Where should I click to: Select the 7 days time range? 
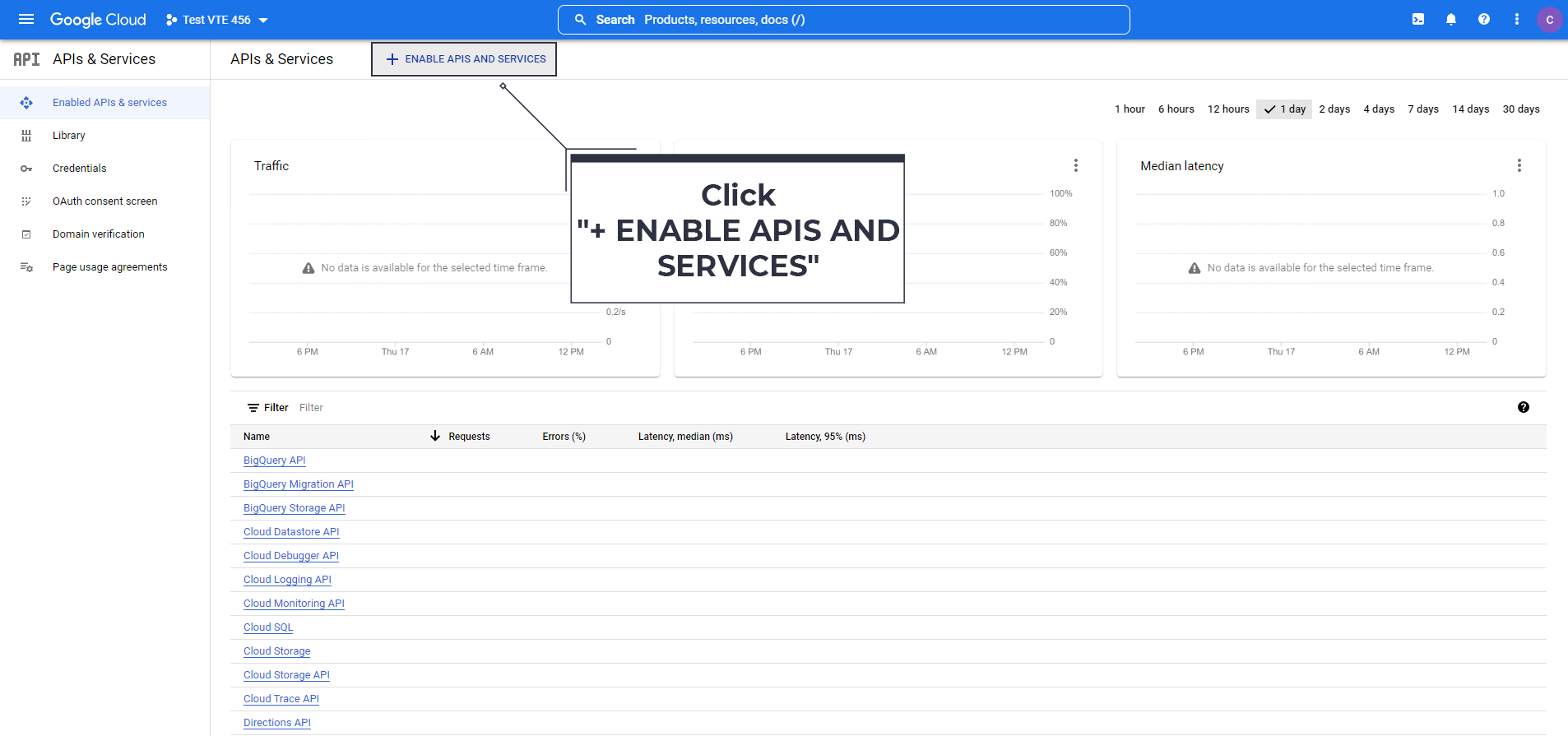pos(1423,109)
